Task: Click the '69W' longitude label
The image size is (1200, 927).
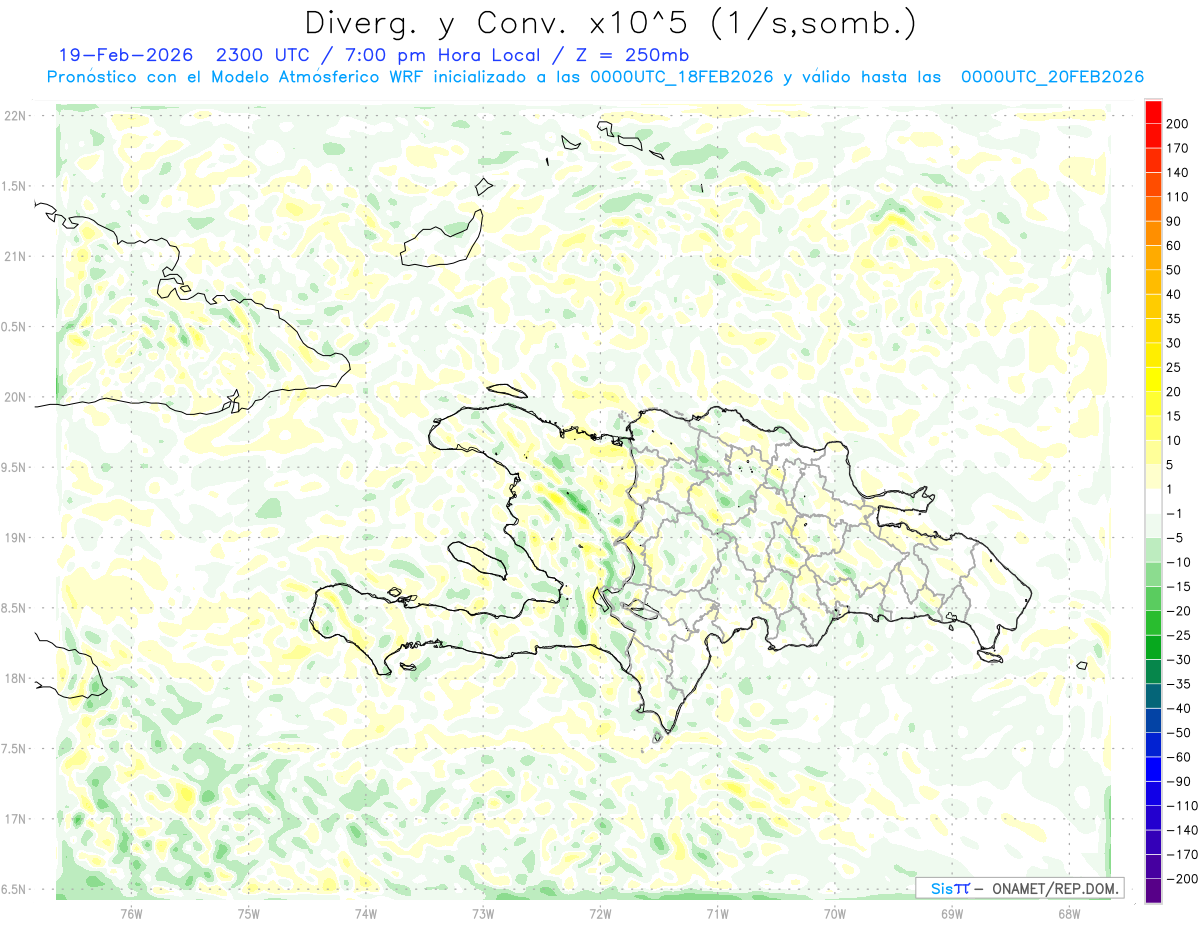Action: [952, 914]
